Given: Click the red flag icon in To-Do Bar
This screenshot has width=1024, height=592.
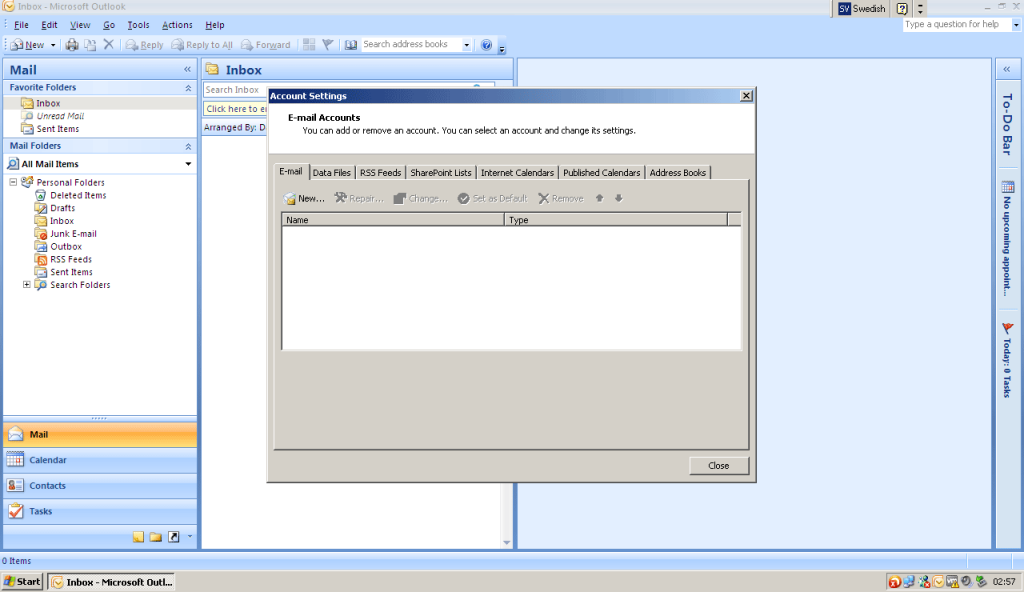Looking at the screenshot, I should (x=1008, y=328).
